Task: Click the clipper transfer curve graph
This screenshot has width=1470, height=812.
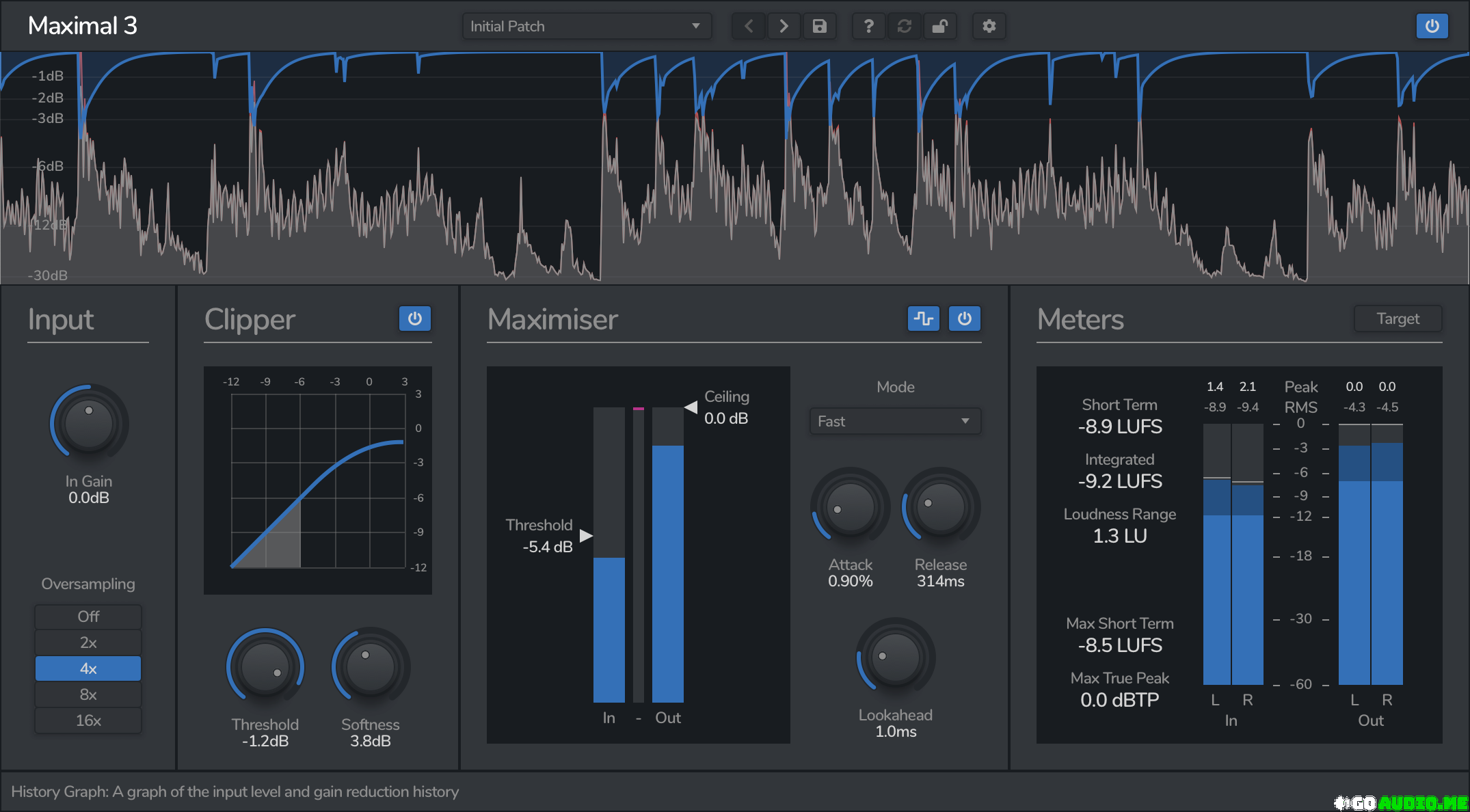Action: tap(318, 481)
